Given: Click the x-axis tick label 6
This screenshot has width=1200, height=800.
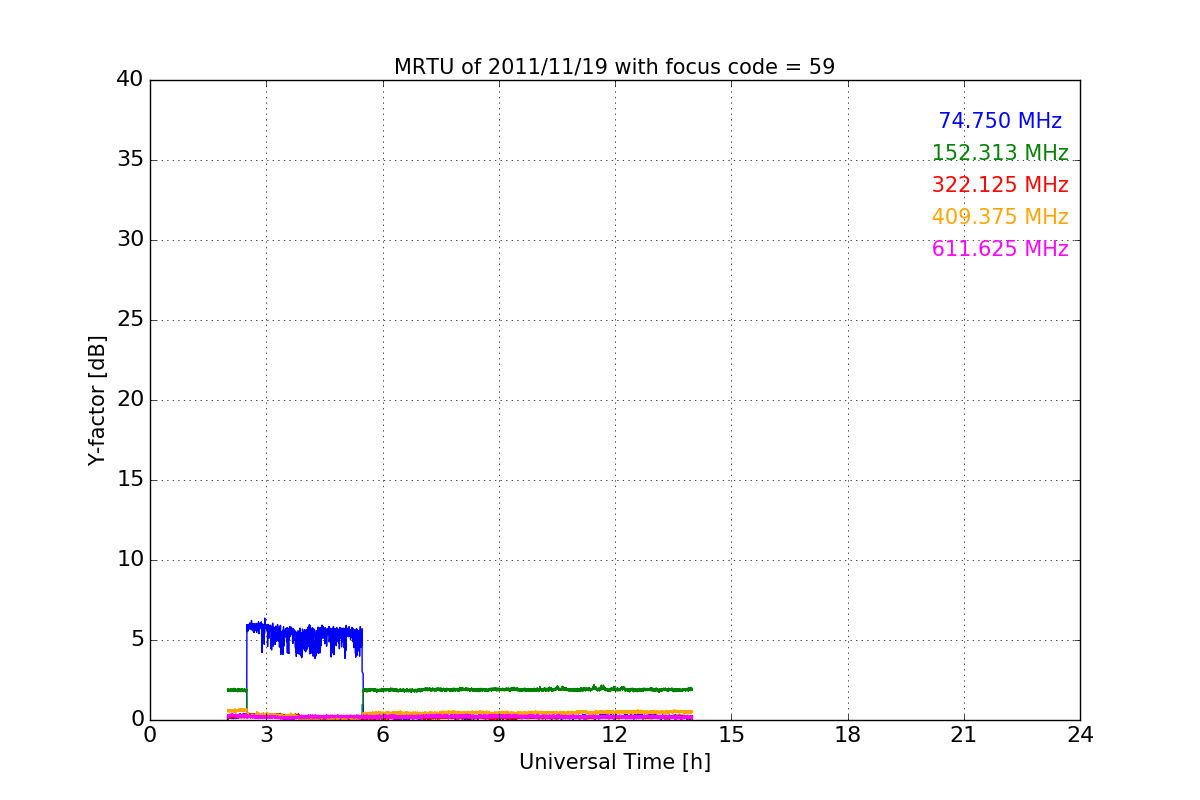Looking at the screenshot, I should coord(382,735).
